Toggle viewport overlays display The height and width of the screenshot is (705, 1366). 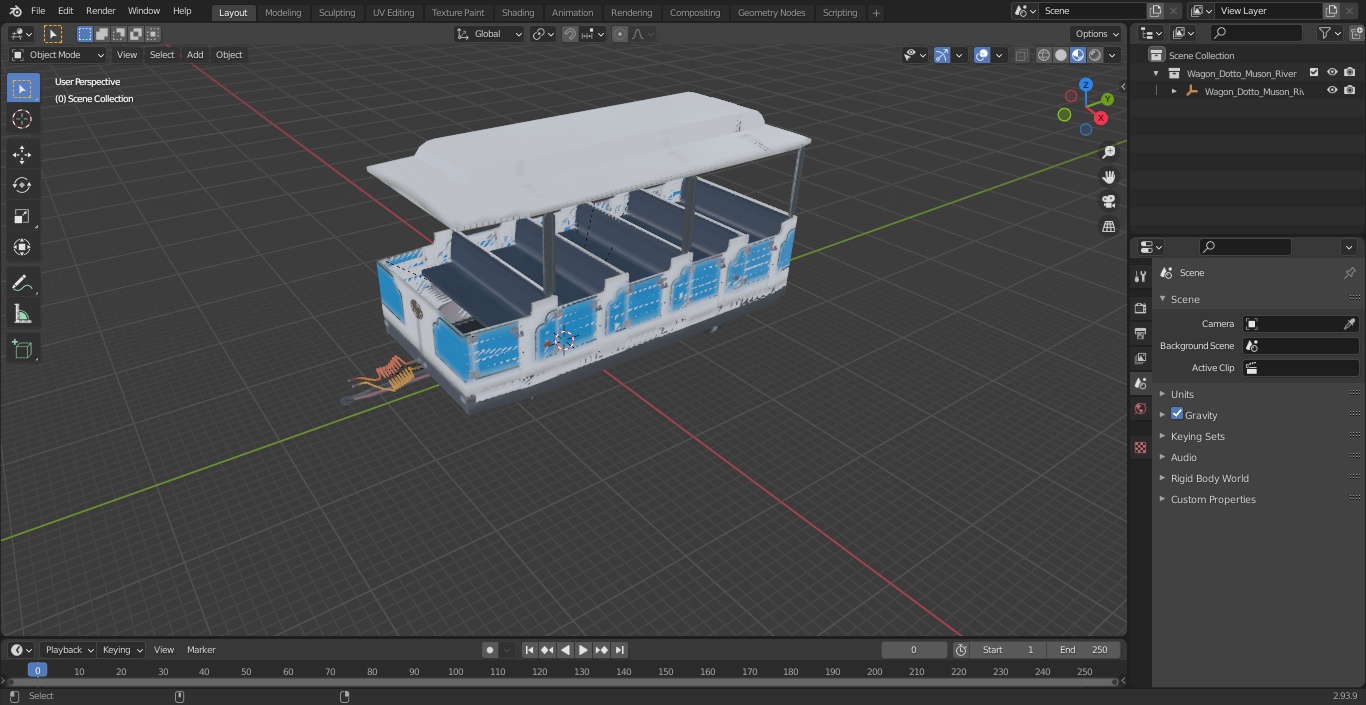(x=982, y=56)
